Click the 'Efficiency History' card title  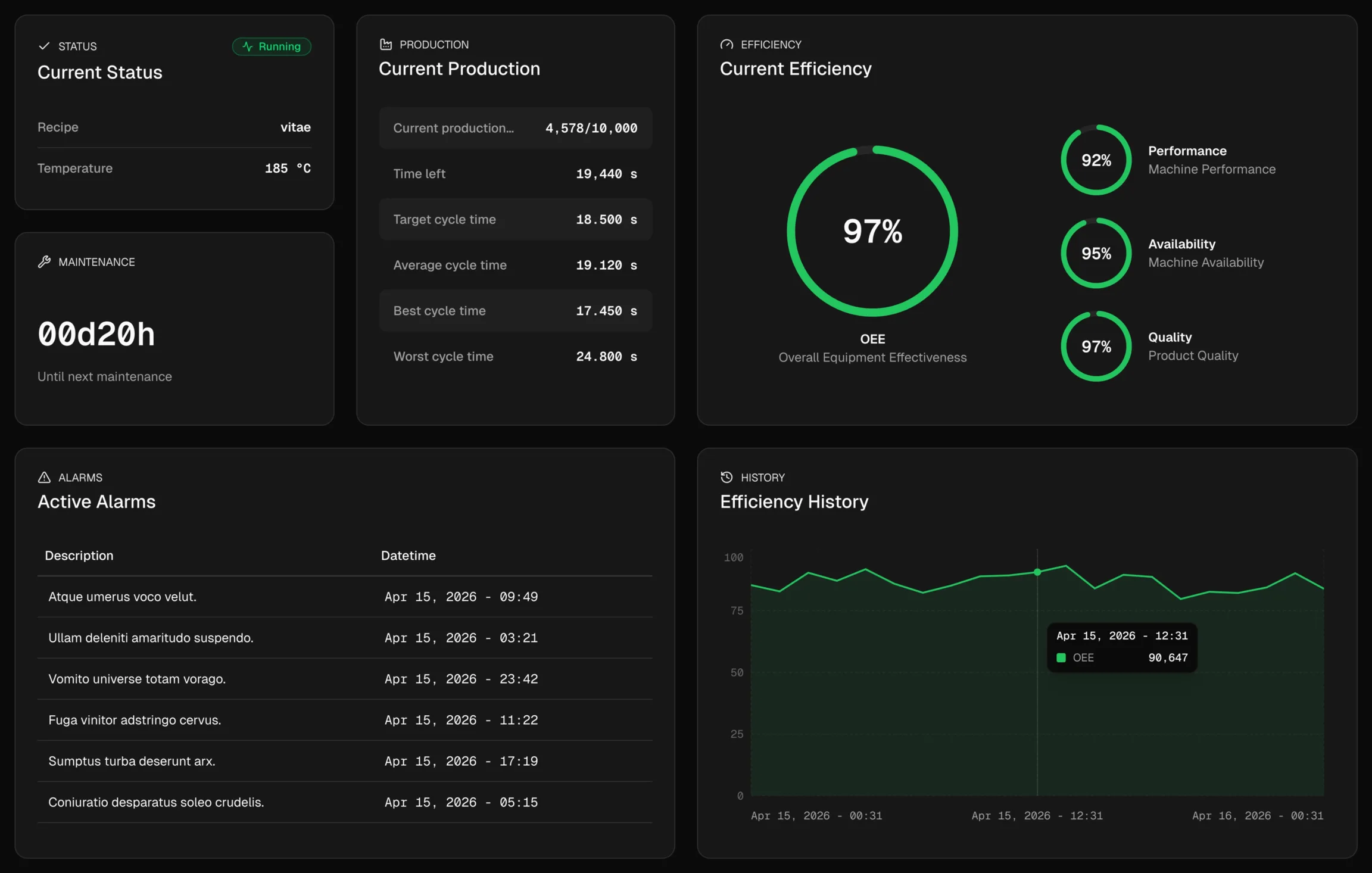(794, 501)
